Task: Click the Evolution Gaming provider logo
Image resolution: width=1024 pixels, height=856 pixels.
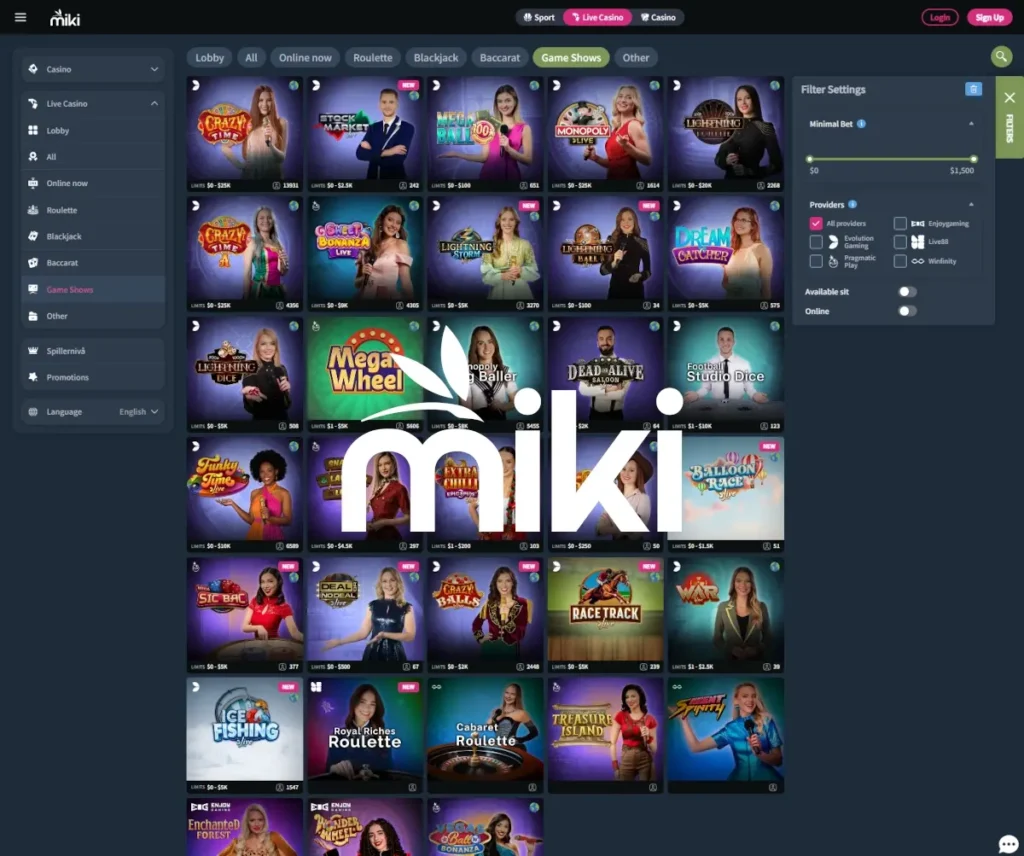Action: tap(833, 242)
